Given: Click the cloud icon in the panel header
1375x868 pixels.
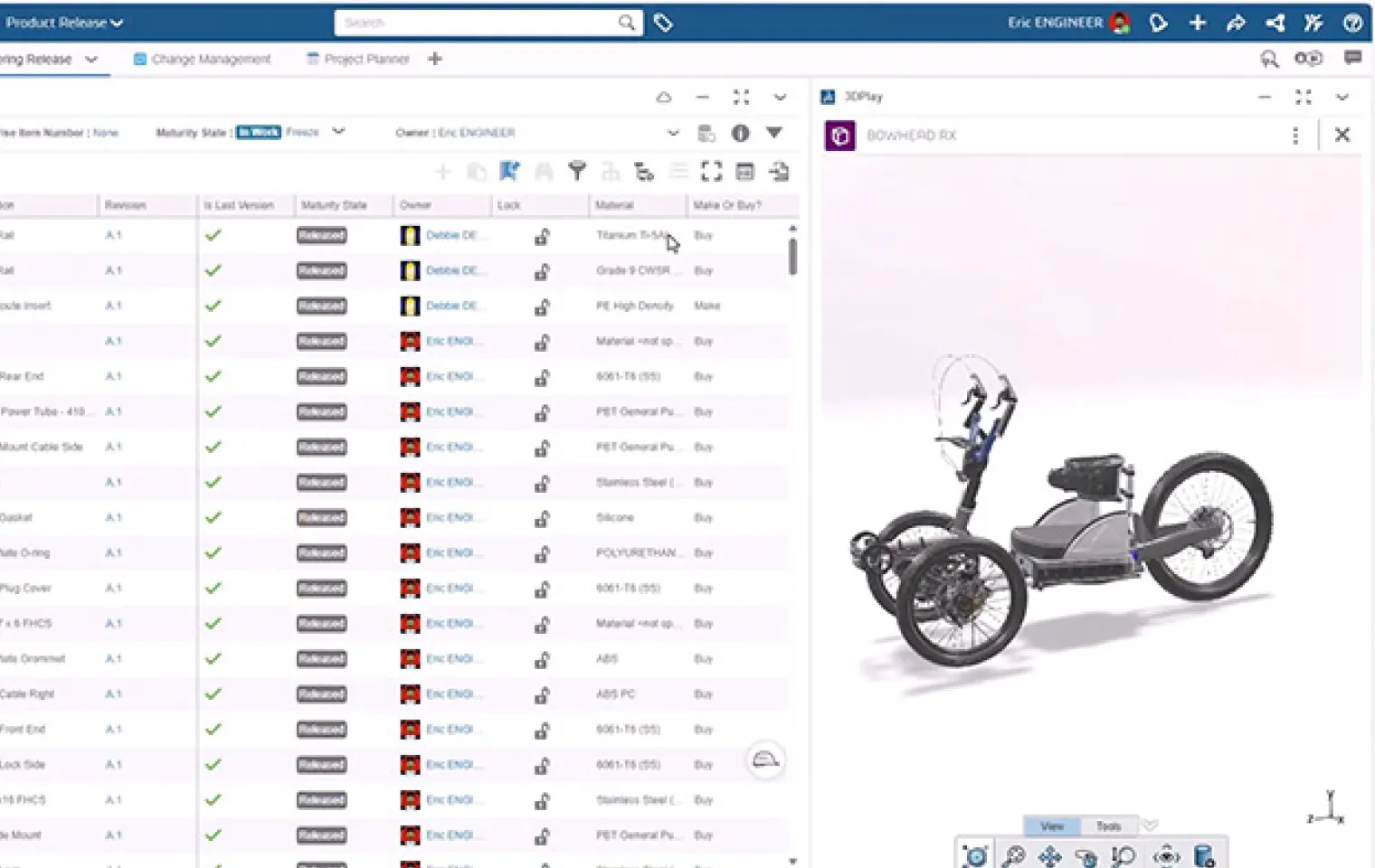Looking at the screenshot, I should tap(664, 97).
